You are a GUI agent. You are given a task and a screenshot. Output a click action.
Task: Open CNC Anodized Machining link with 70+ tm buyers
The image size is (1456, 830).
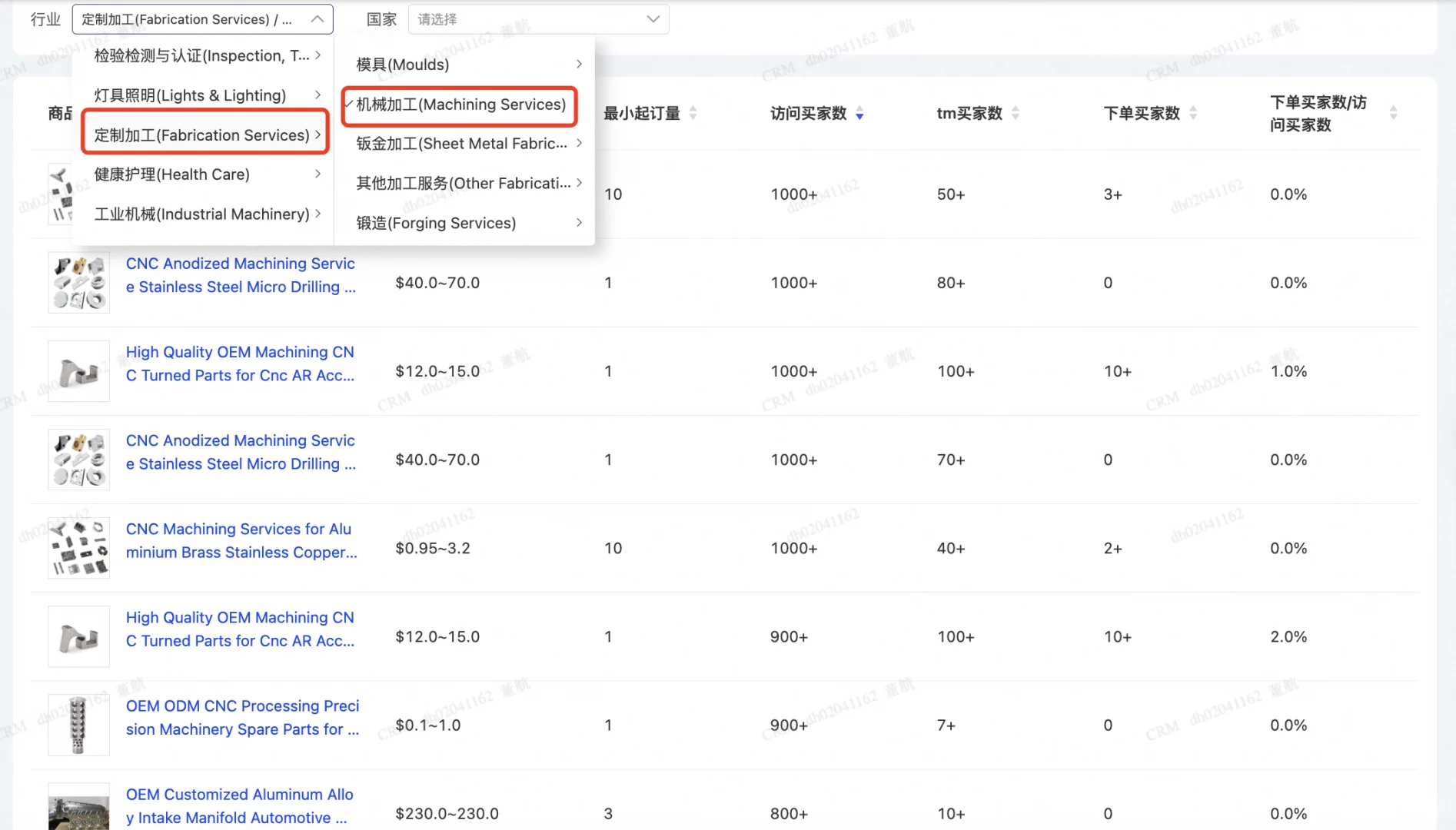241,452
